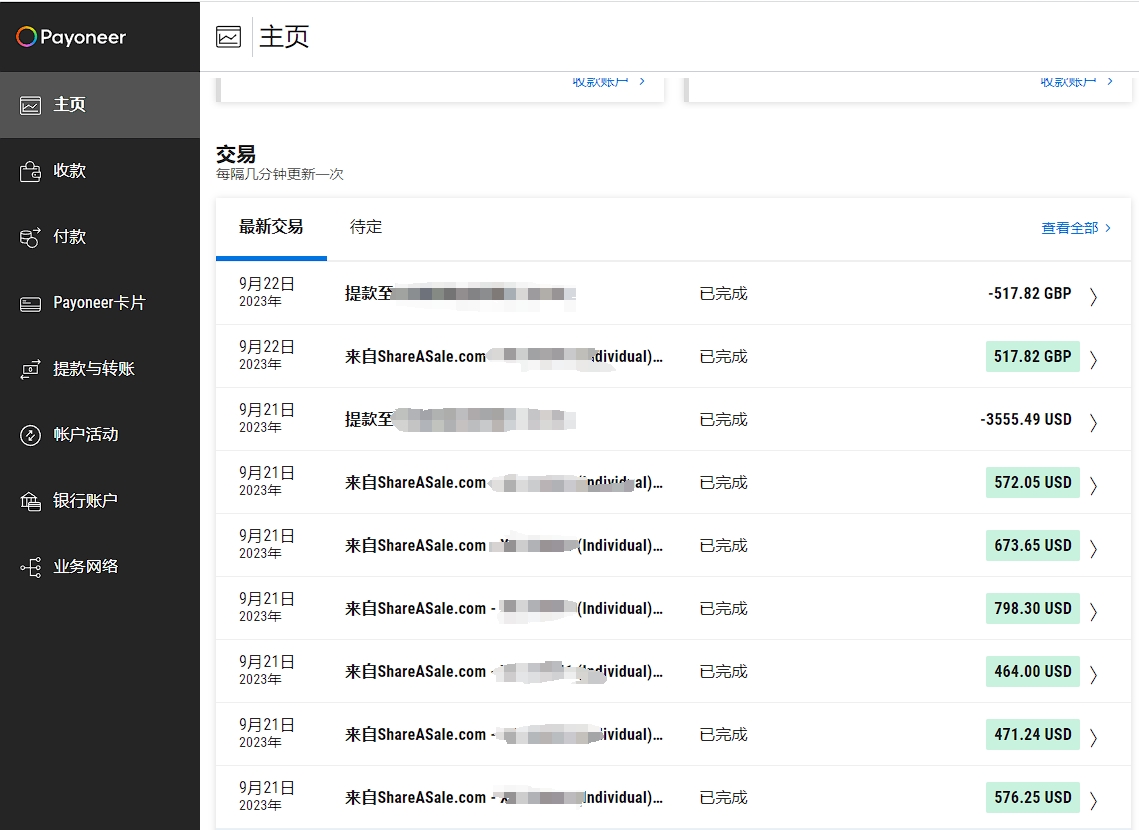The height and width of the screenshot is (830, 1139).
Task: Click the green 517.82 GBP amount badge
Action: click(1032, 357)
